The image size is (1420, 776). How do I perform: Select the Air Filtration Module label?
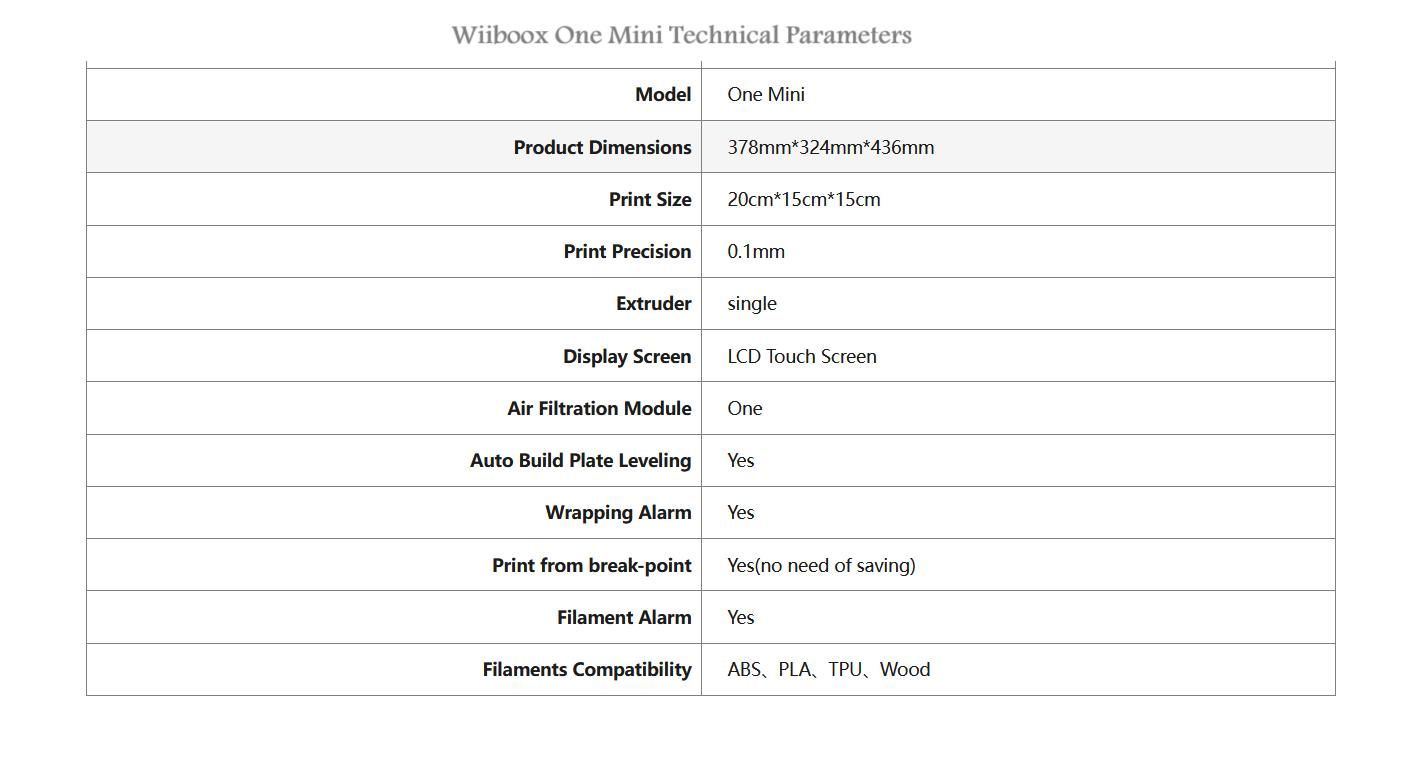pos(599,408)
